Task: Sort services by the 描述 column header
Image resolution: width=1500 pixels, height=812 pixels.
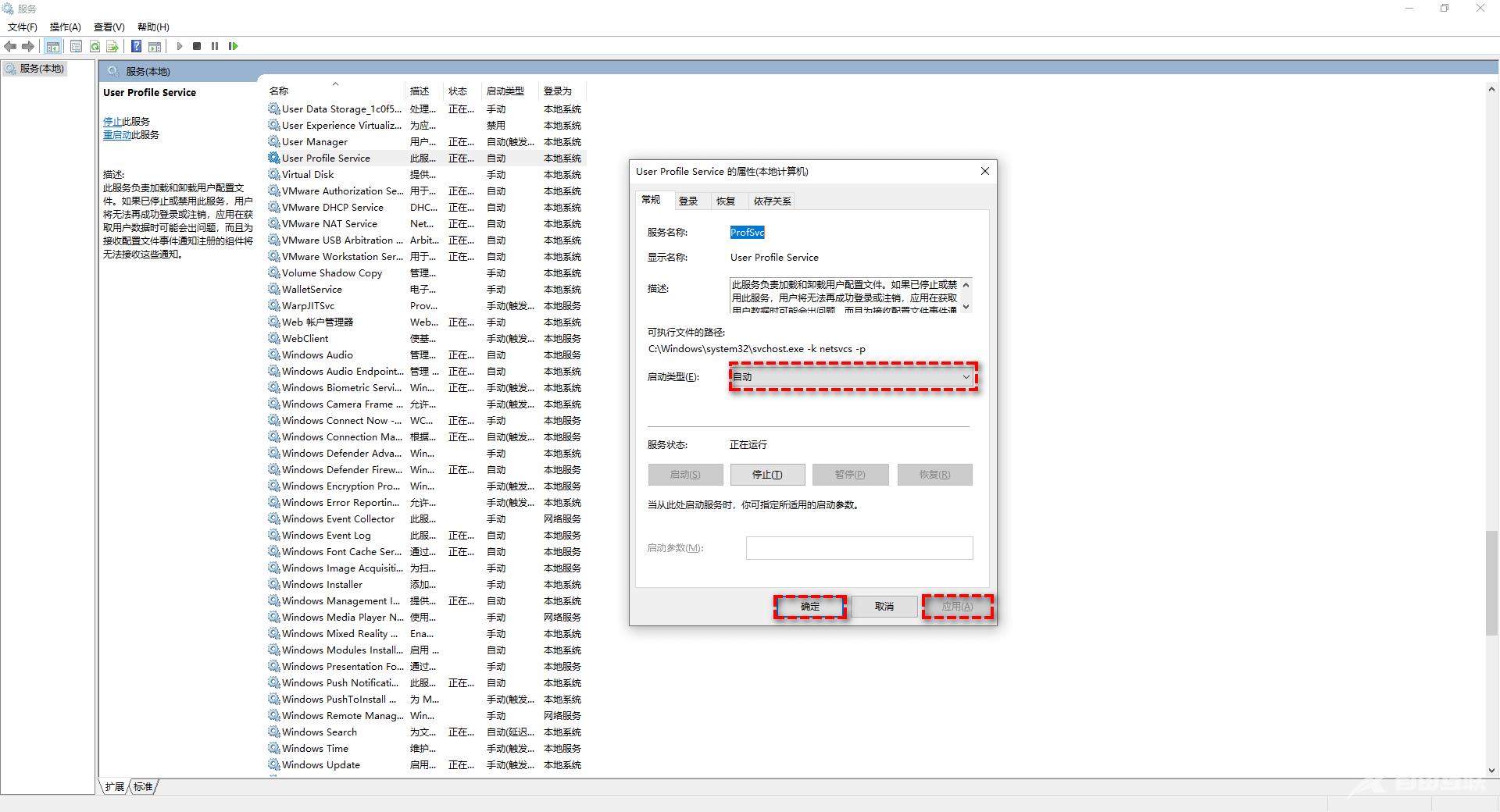Action: point(425,91)
